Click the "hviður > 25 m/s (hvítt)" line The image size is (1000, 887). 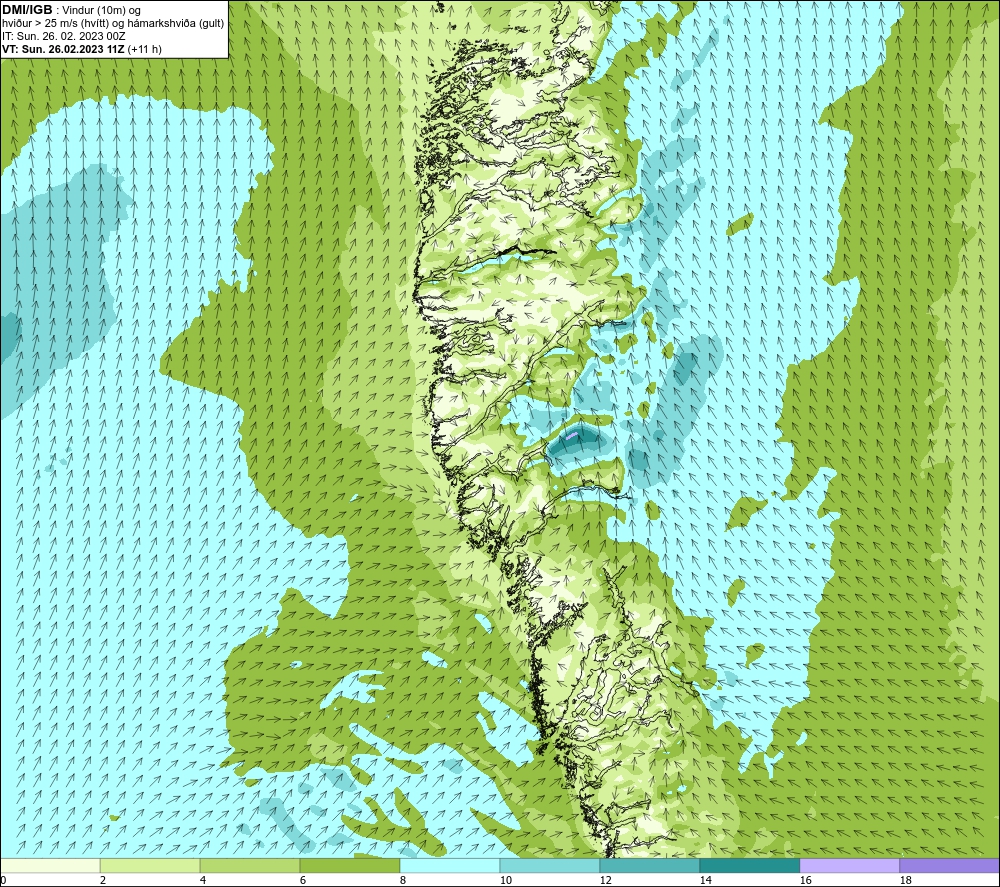coord(56,24)
